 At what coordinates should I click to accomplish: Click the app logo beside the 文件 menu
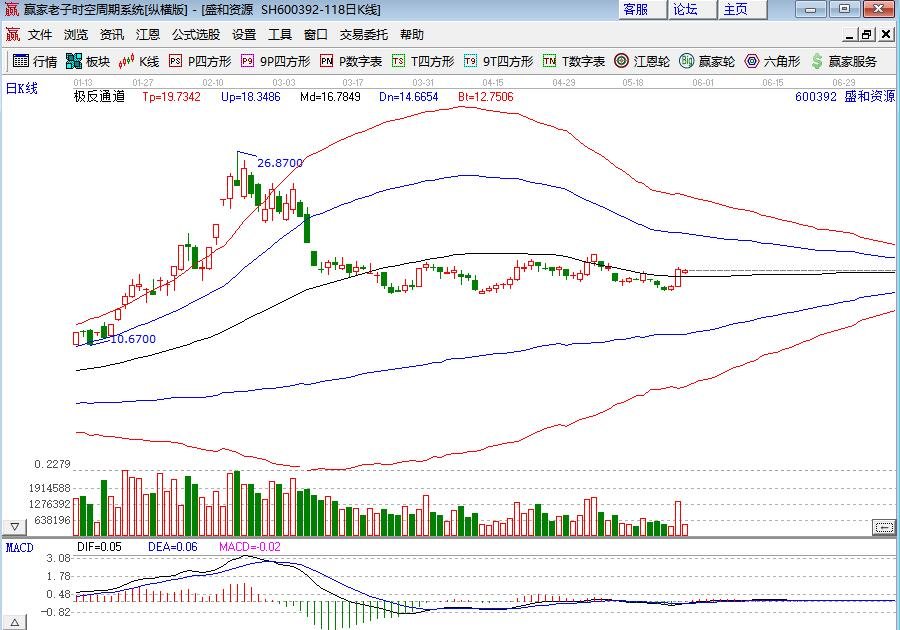(x=13, y=35)
